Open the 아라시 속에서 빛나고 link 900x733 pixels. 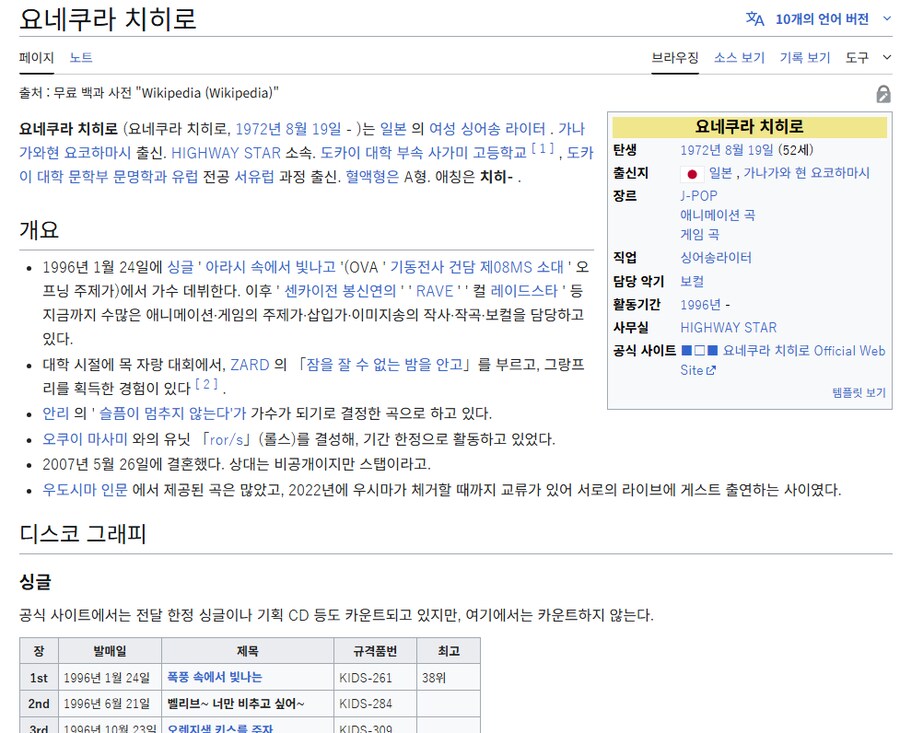coord(270,267)
